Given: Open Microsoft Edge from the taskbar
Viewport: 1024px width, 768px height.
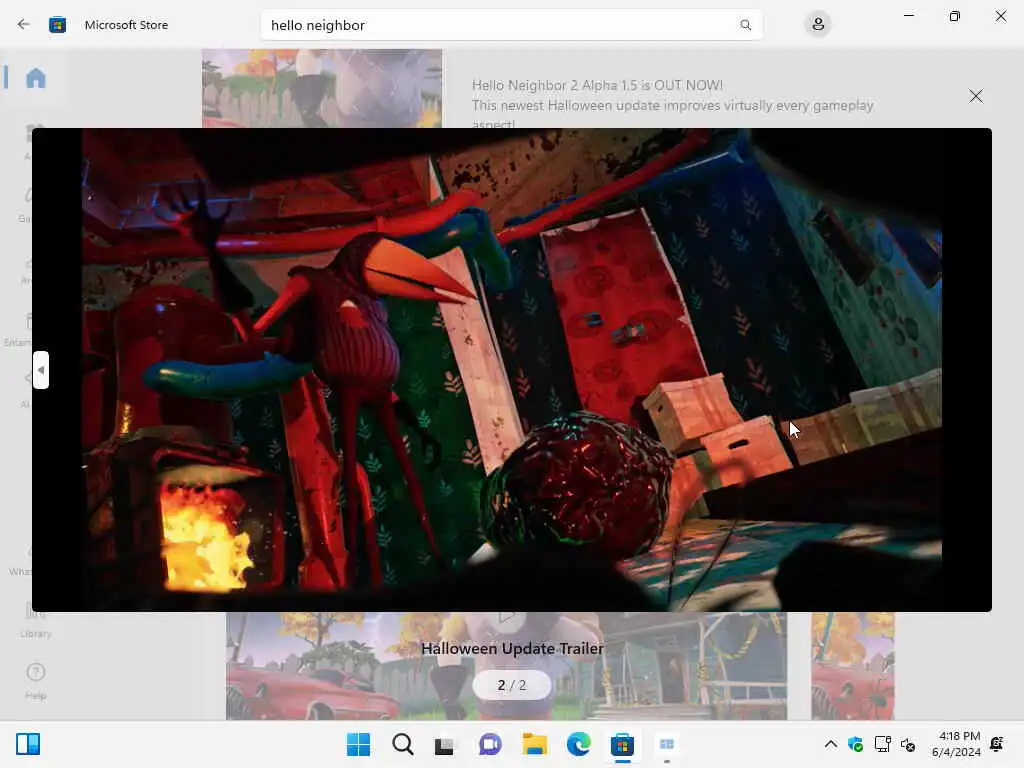Looking at the screenshot, I should pyautogui.click(x=579, y=744).
